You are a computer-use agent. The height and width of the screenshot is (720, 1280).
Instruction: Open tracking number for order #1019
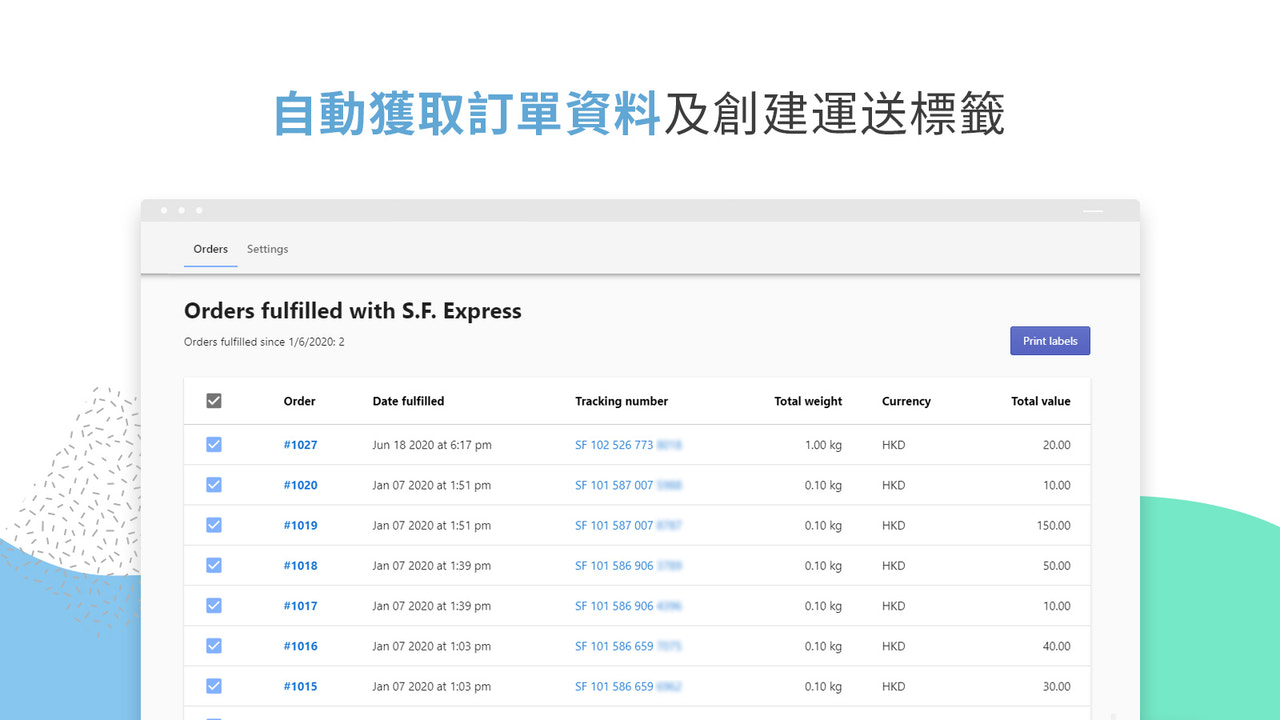[628, 525]
